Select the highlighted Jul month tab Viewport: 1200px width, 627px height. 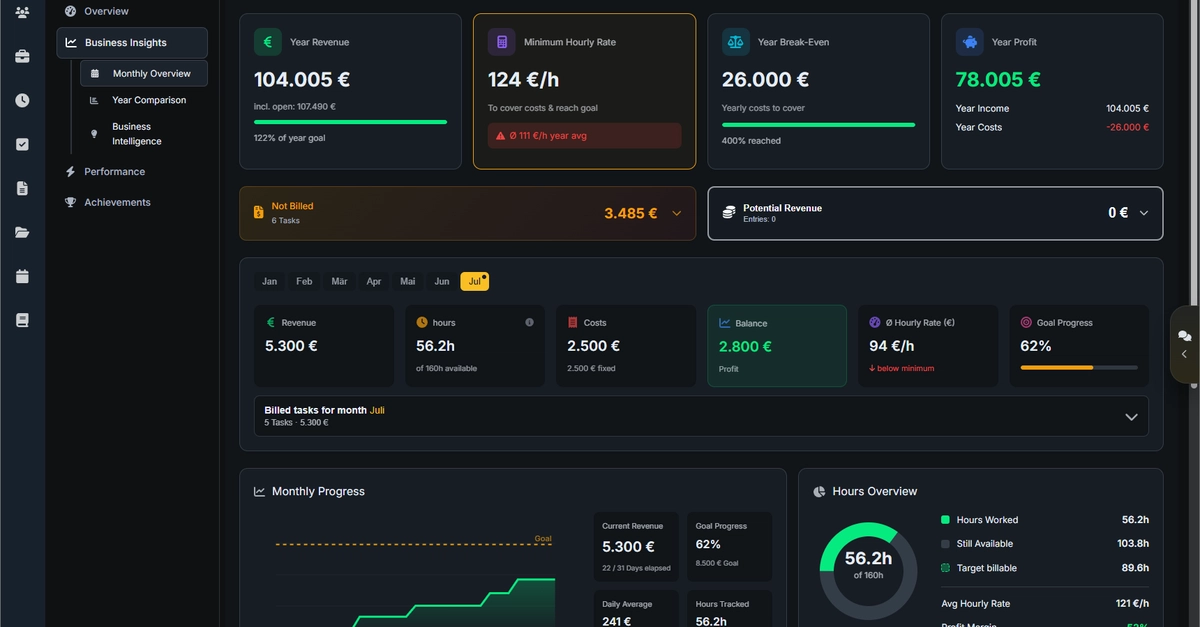[x=474, y=281]
